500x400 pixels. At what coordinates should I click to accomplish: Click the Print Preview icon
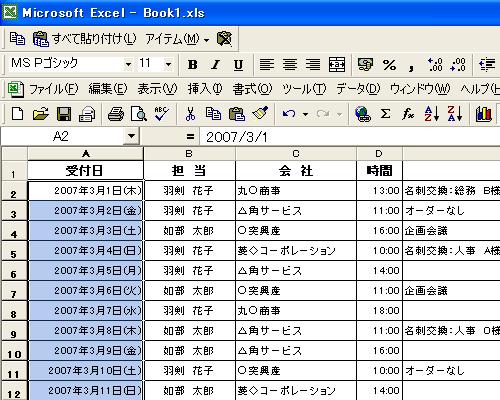point(139,114)
